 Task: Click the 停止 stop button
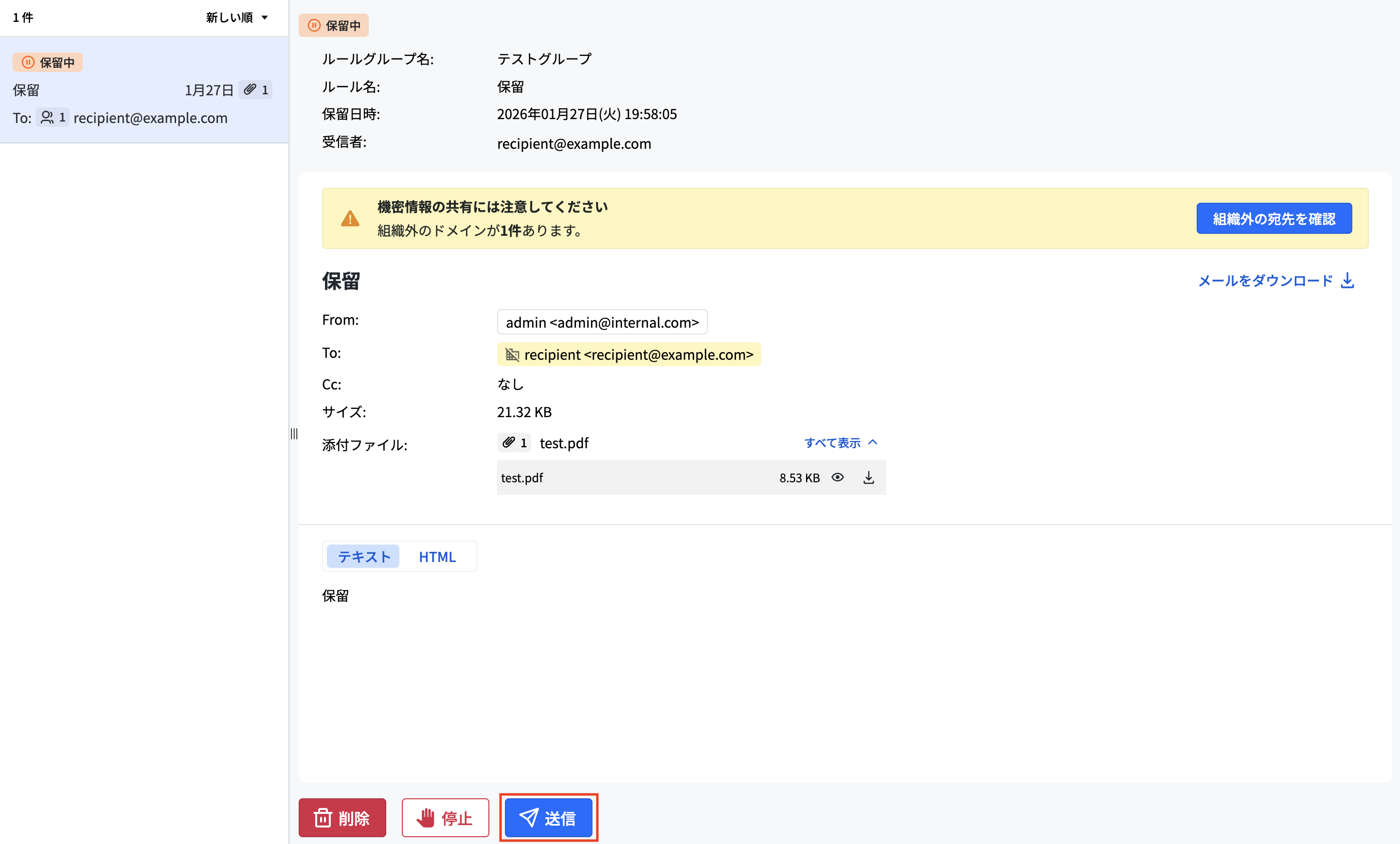tap(445, 818)
